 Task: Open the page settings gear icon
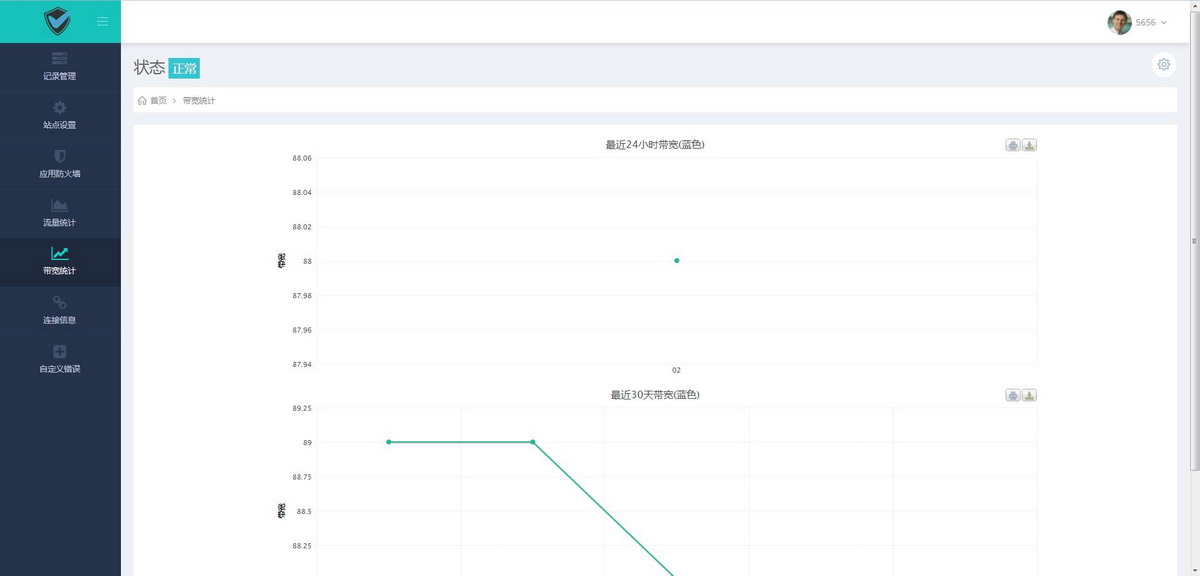[x=1163, y=64]
